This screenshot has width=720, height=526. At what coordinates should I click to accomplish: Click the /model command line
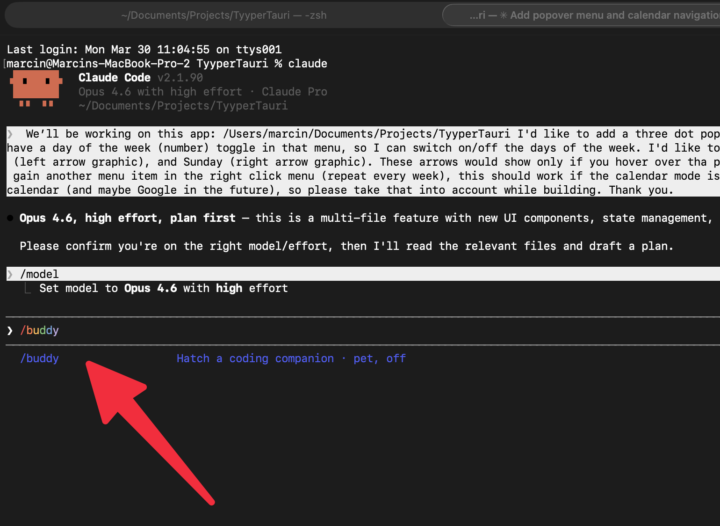coord(363,274)
